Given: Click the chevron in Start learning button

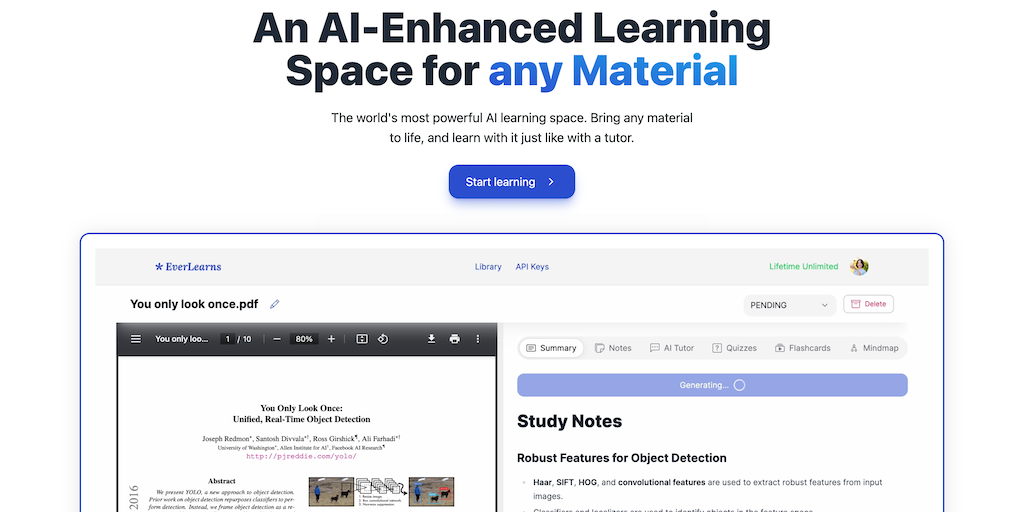Looking at the screenshot, I should pos(551,182).
